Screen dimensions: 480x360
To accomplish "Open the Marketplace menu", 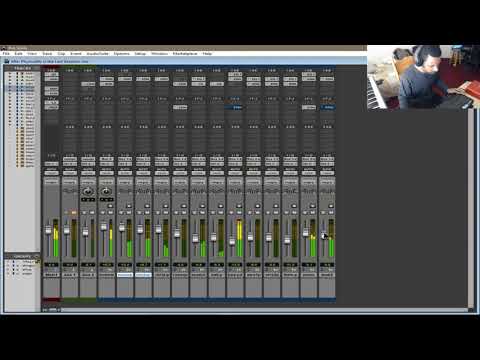I will point(185,53).
